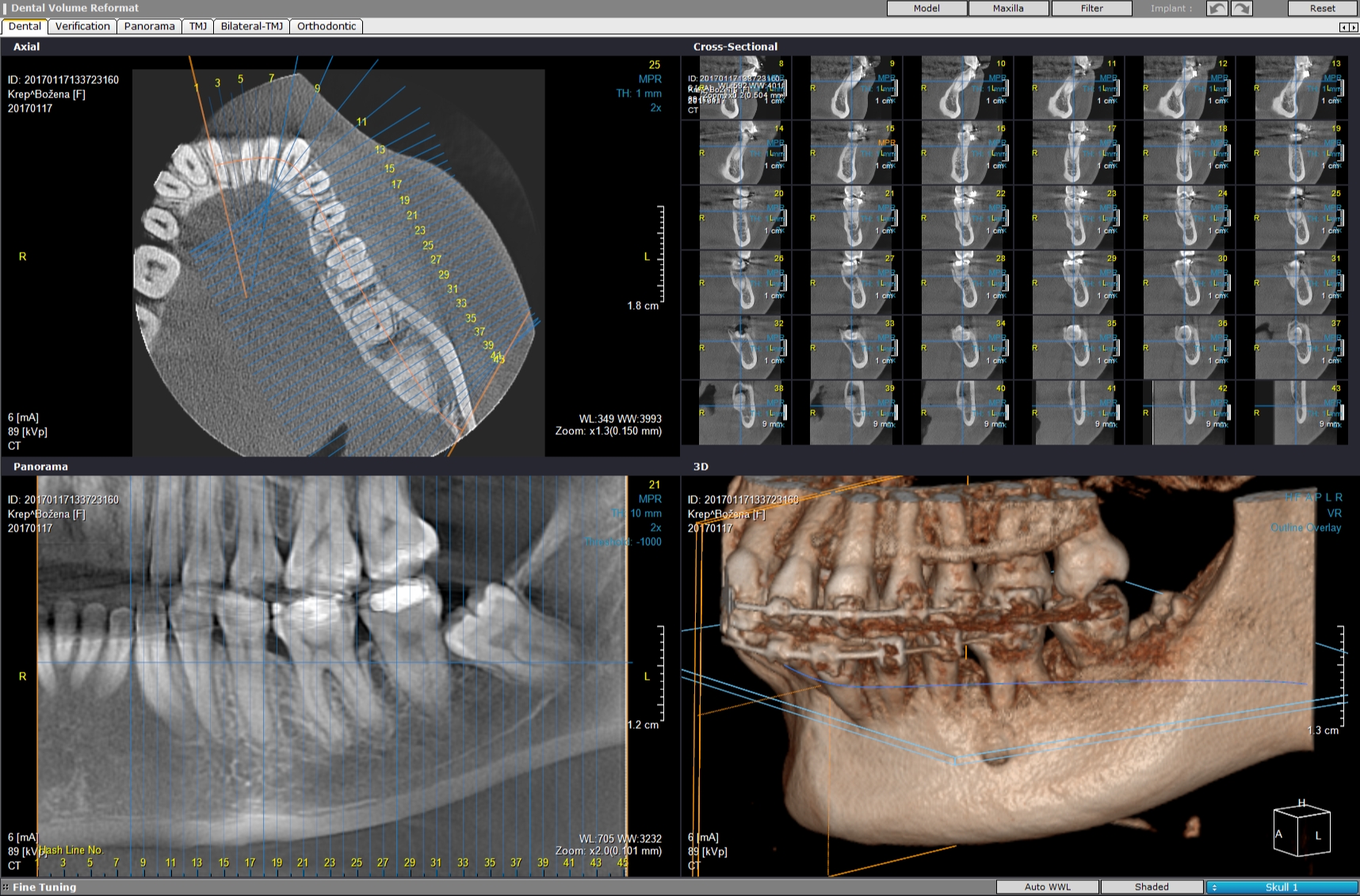Expand the Fine Tuning panel

tap(44, 887)
